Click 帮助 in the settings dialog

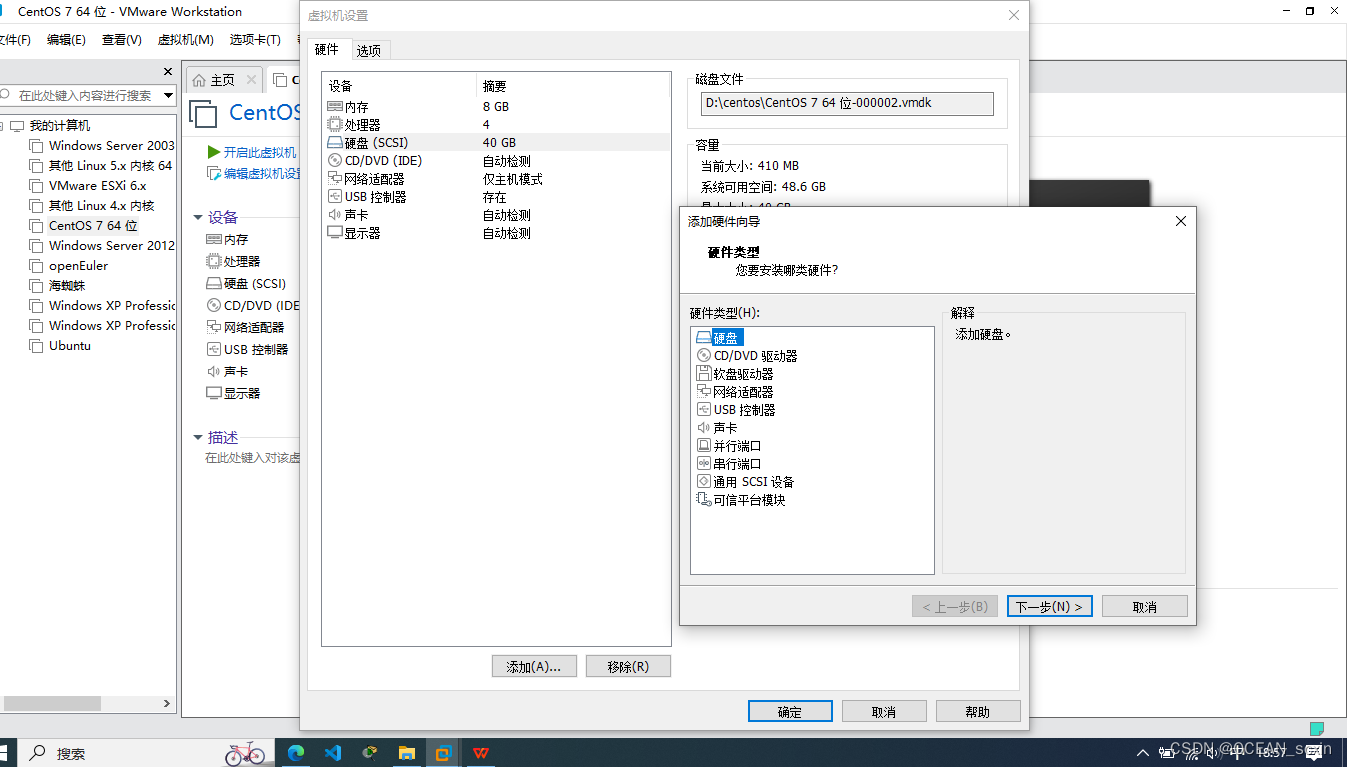(978, 711)
